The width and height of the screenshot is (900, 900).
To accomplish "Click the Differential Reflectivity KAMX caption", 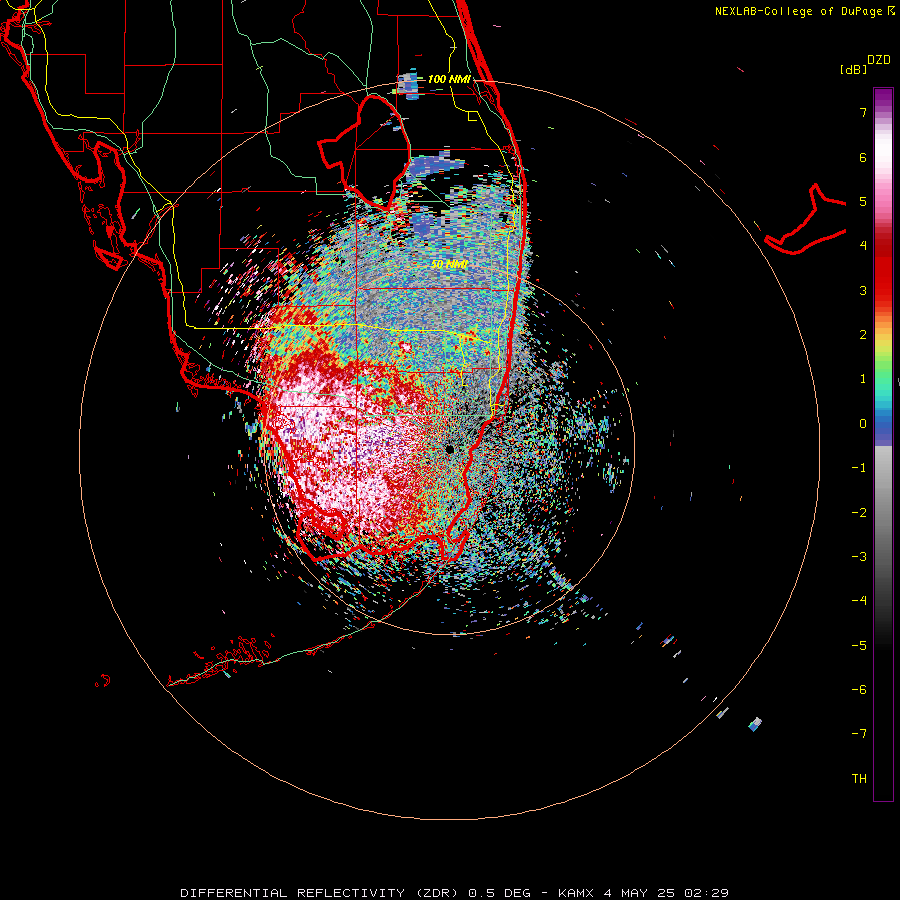I will tap(455, 893).
